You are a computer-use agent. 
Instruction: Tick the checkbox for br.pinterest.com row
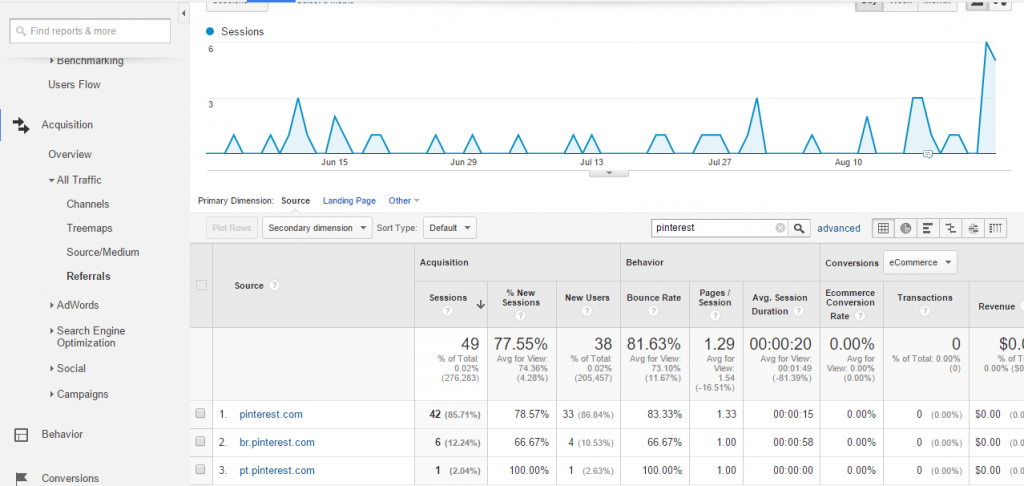(201, 442)
